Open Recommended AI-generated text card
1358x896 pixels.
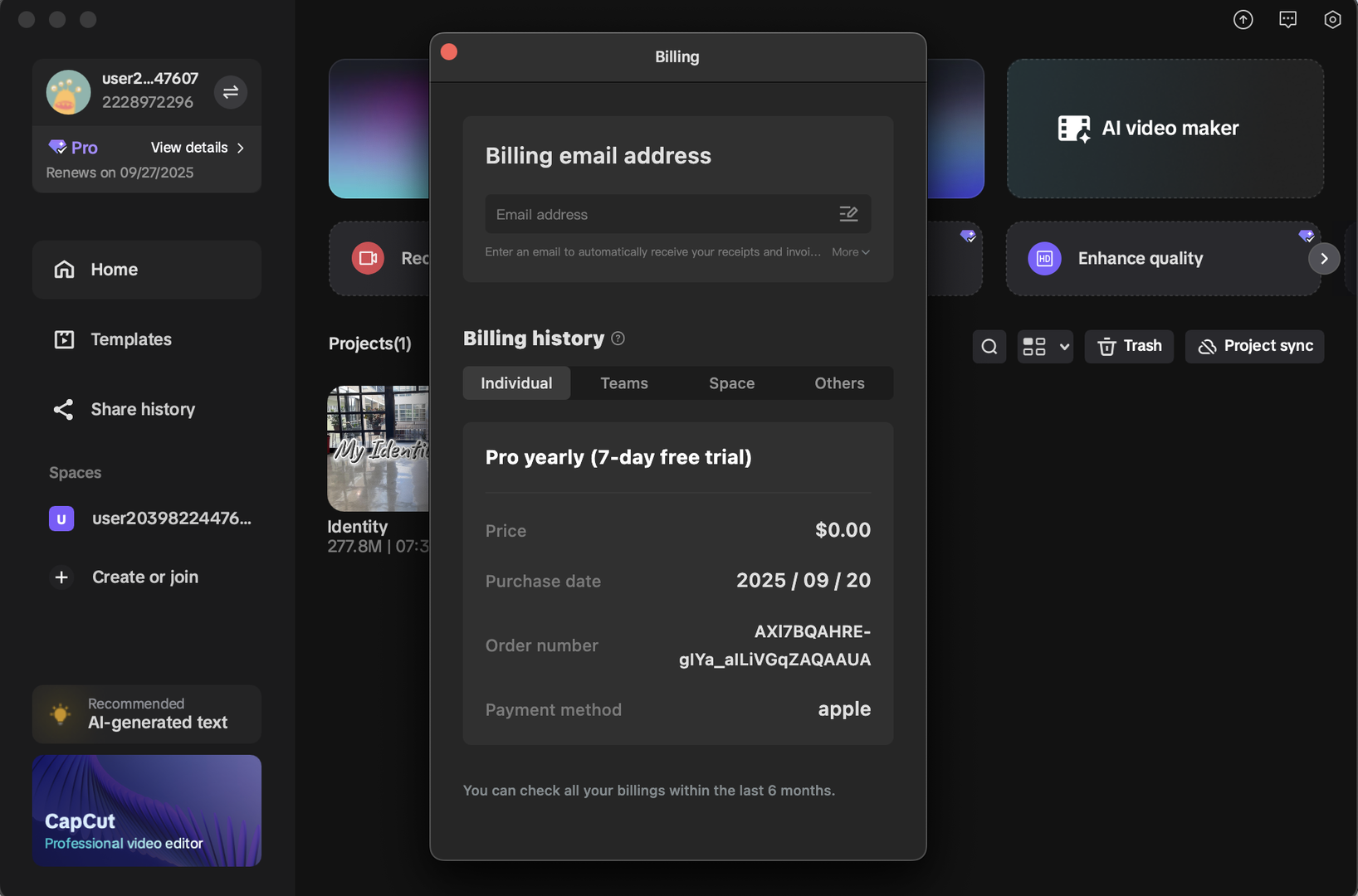(147, 714)
